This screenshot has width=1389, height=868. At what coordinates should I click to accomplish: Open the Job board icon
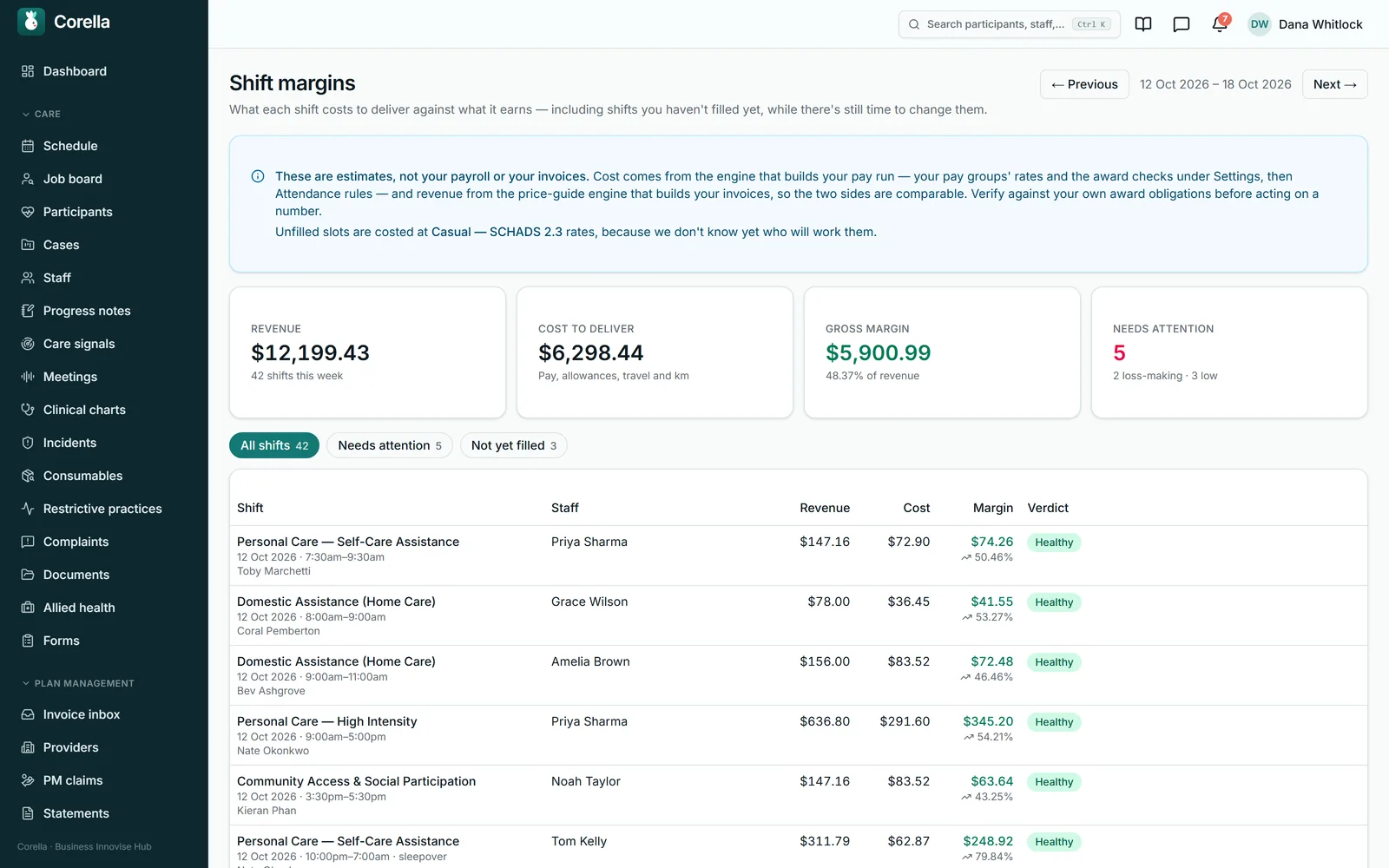(28, 179)
